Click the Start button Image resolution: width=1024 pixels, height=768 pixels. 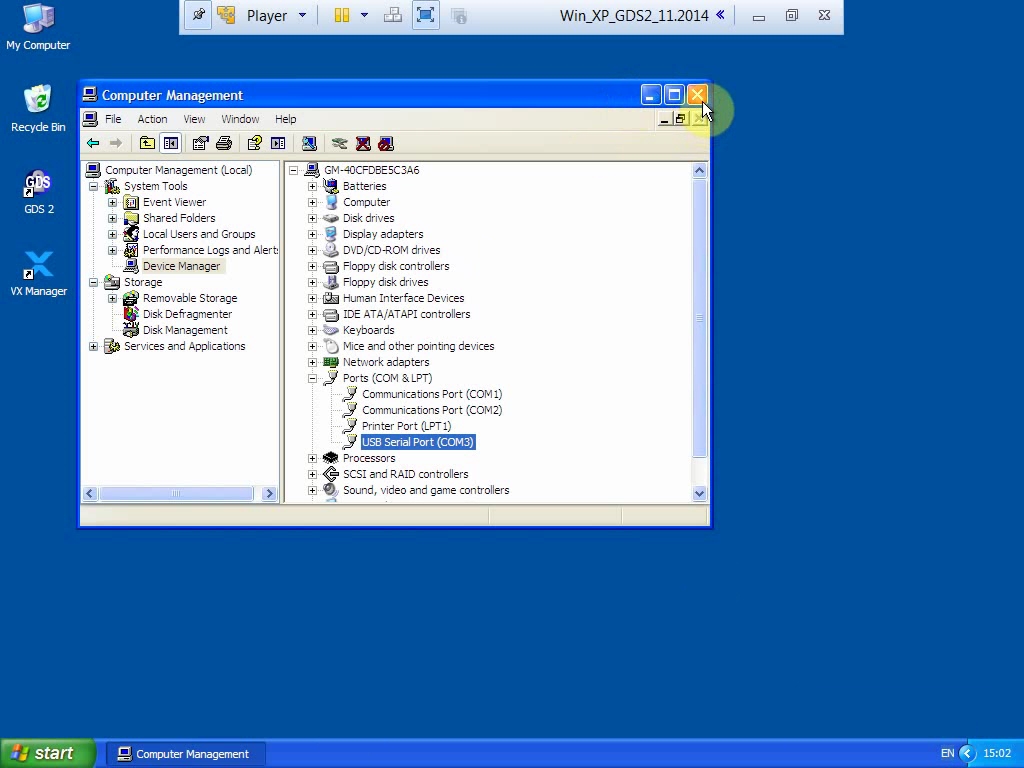point(48,753)
